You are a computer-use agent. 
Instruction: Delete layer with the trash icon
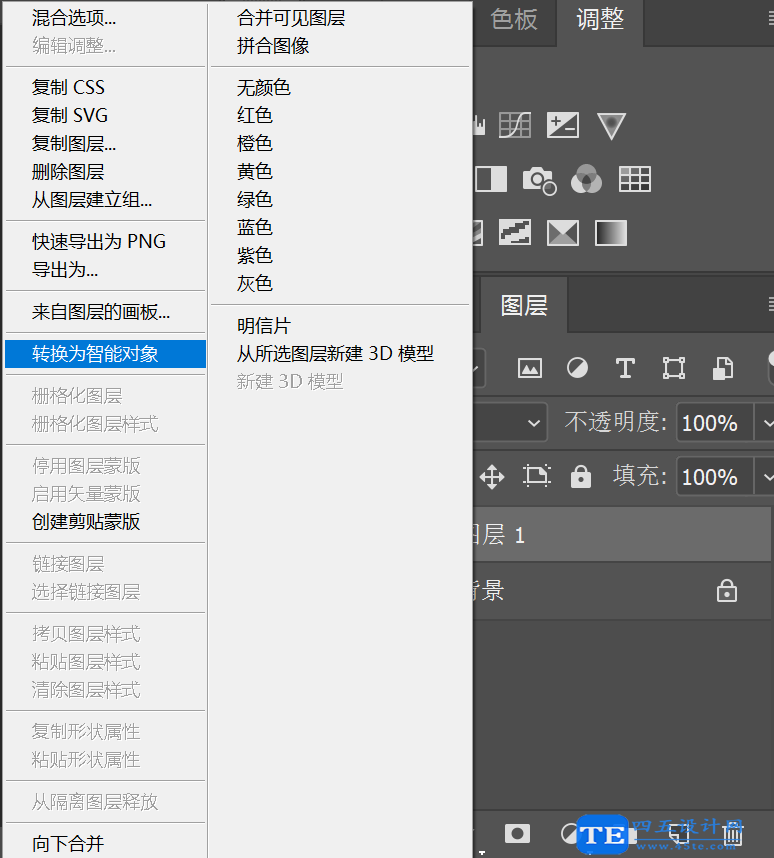click(733, 833)
